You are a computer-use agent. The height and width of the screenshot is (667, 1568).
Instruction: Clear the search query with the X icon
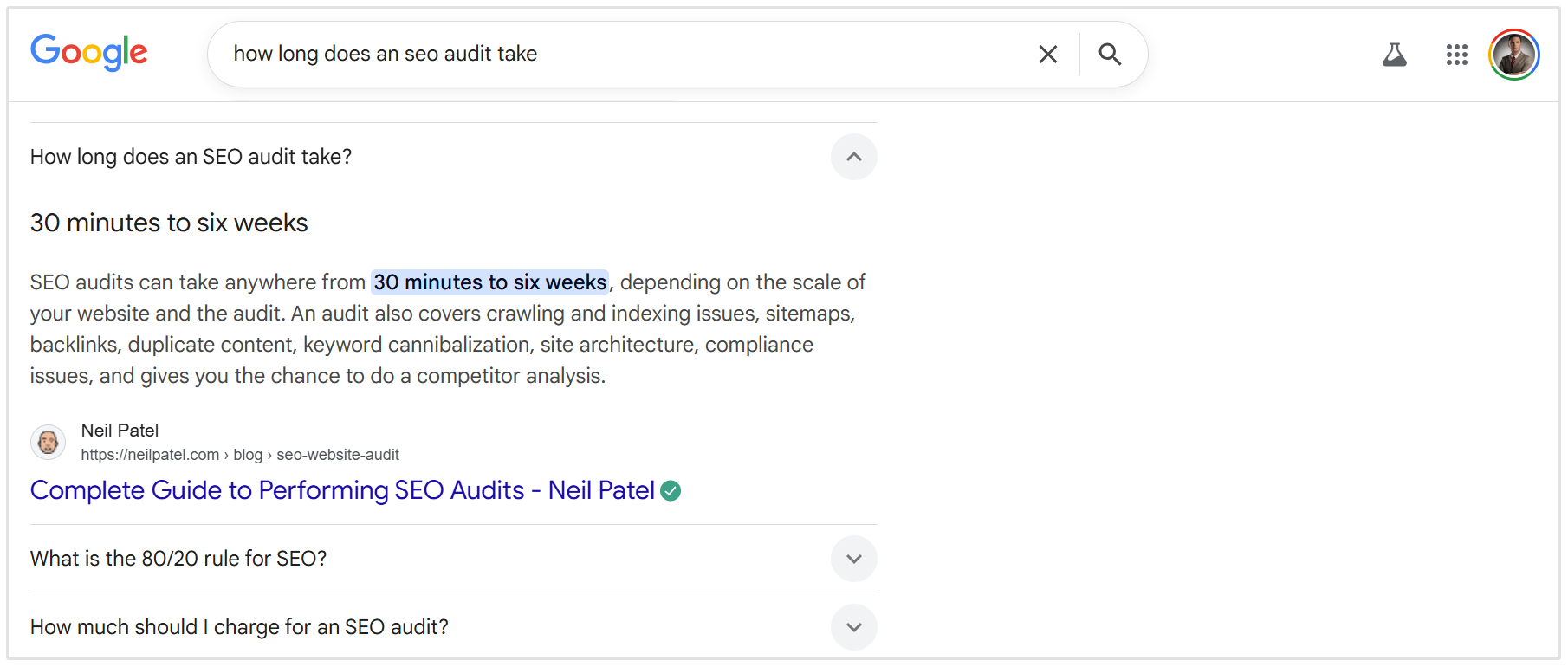[1047, 54]
